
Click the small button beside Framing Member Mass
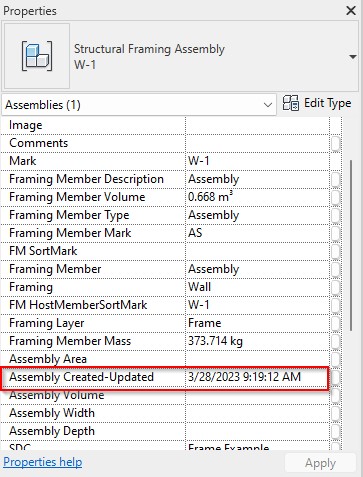[x=336, y=341]
